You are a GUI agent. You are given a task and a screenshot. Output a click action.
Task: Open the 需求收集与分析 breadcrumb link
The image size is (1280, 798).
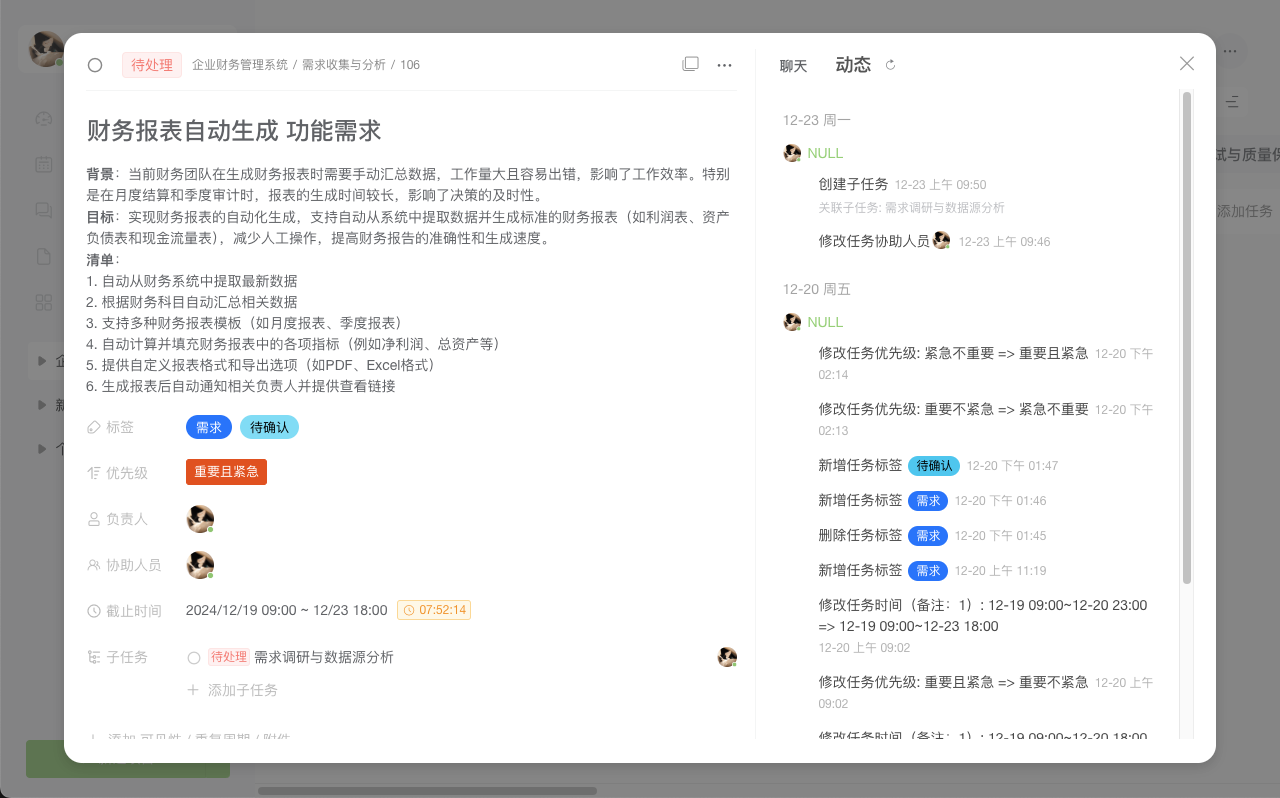[344, 65]
